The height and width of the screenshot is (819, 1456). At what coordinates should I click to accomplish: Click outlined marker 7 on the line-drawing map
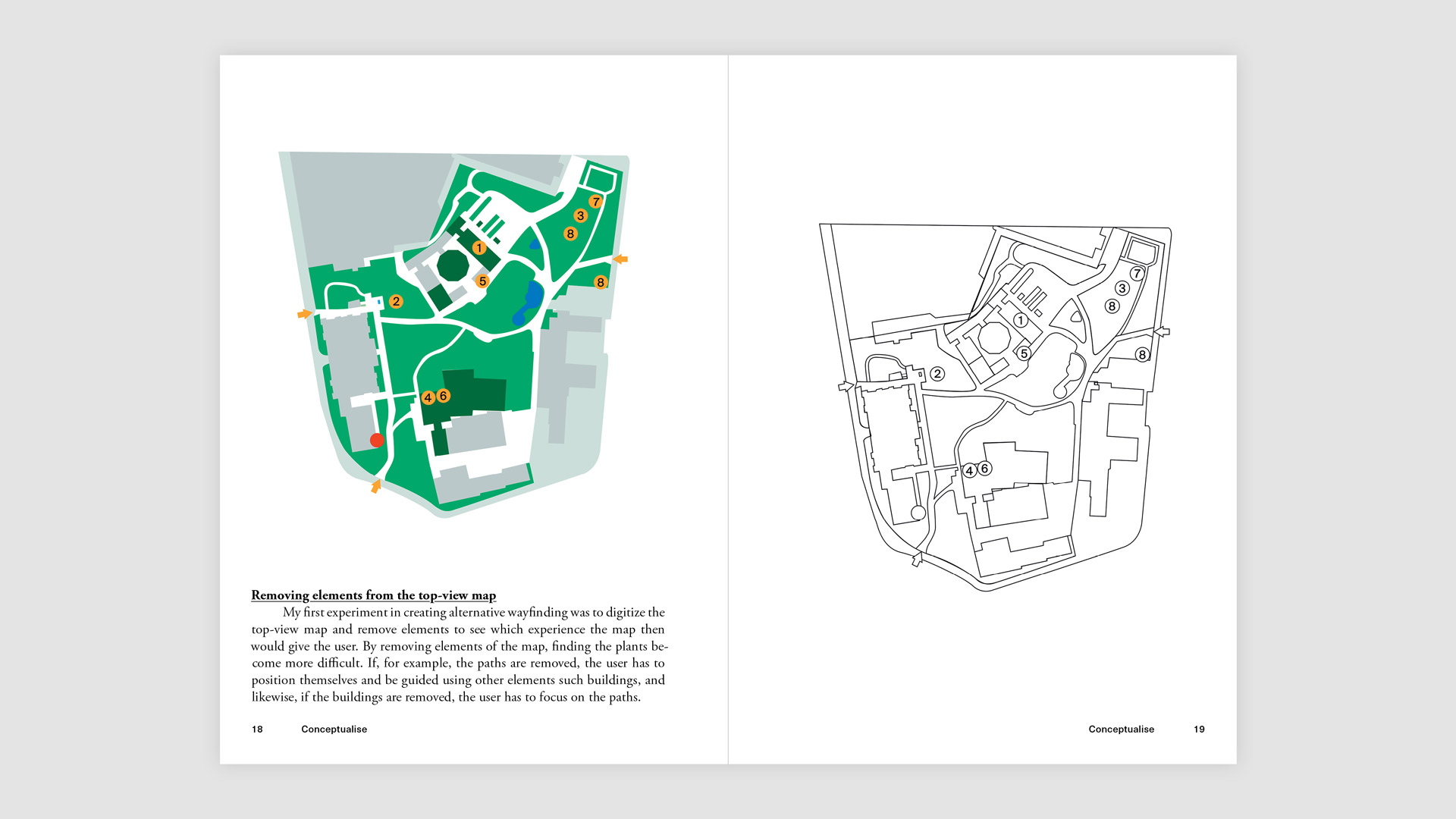[1136, 274]
